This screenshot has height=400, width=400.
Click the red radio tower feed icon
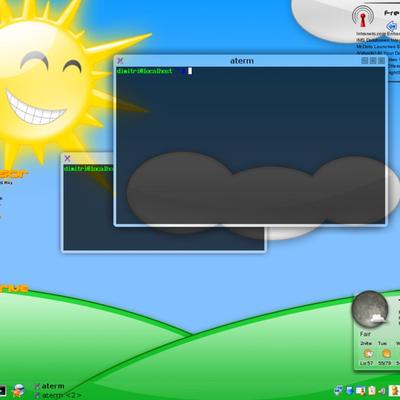pos(363,17)
